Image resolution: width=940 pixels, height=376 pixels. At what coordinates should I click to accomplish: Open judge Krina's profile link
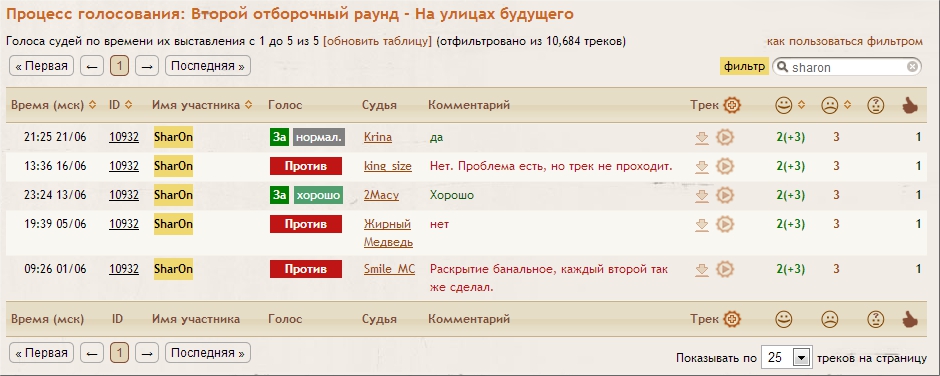378,137
